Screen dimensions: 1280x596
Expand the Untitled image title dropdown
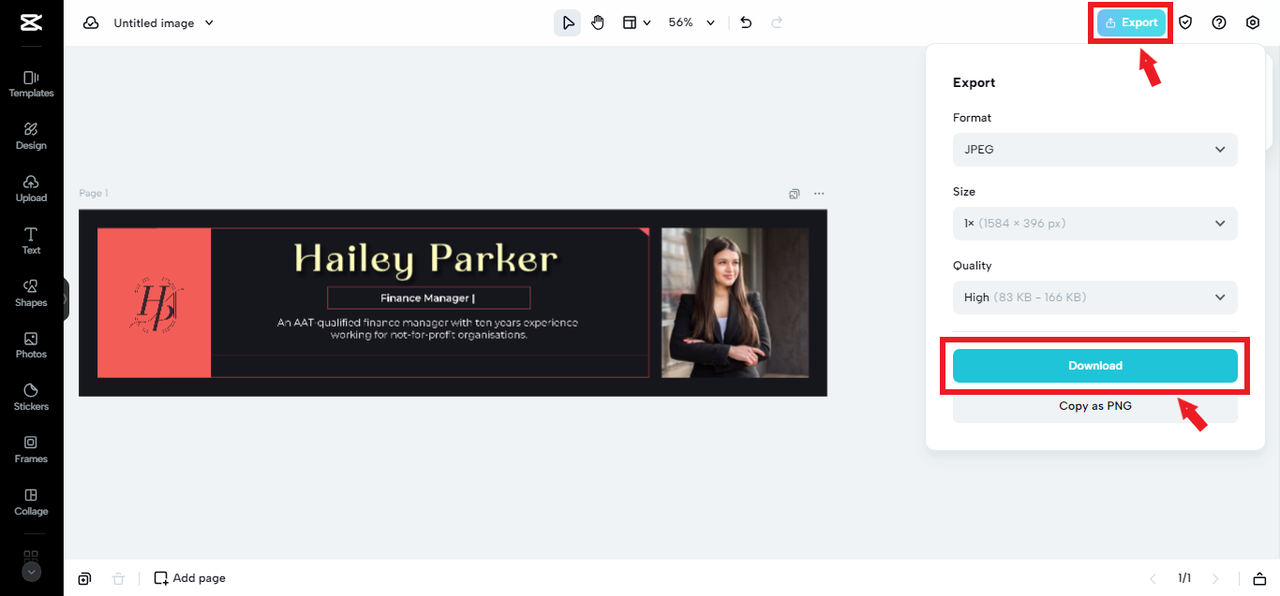pos(164,22)
